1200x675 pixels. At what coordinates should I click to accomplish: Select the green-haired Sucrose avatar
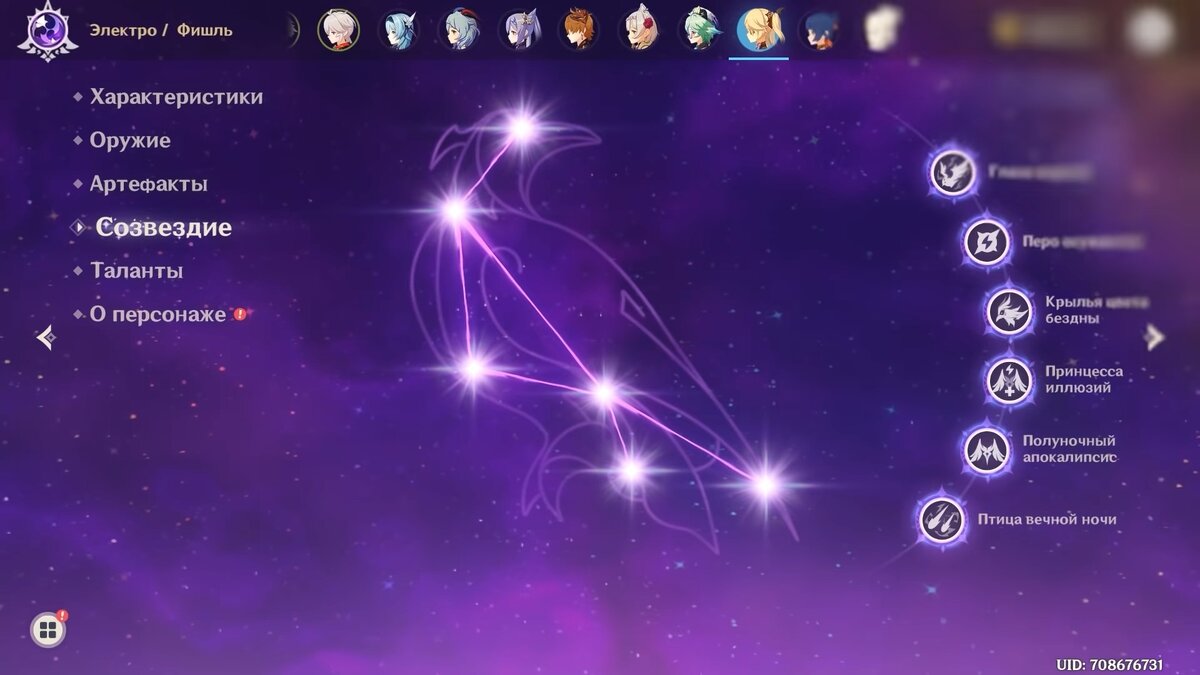699,30
